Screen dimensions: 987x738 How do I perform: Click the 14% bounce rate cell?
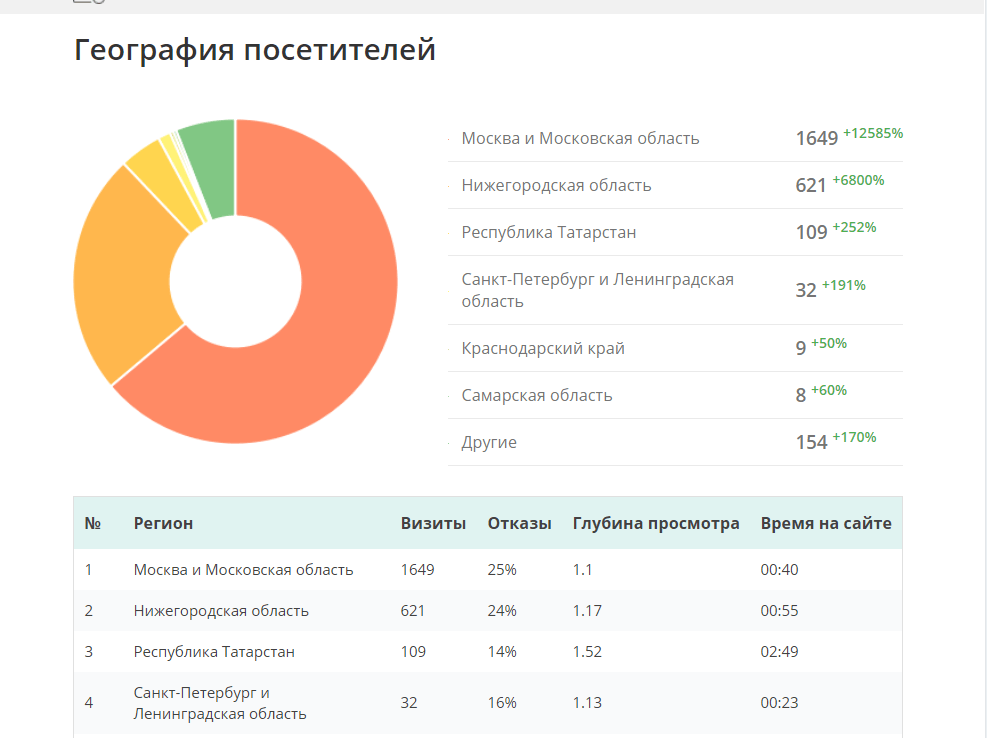click(502, 652)
